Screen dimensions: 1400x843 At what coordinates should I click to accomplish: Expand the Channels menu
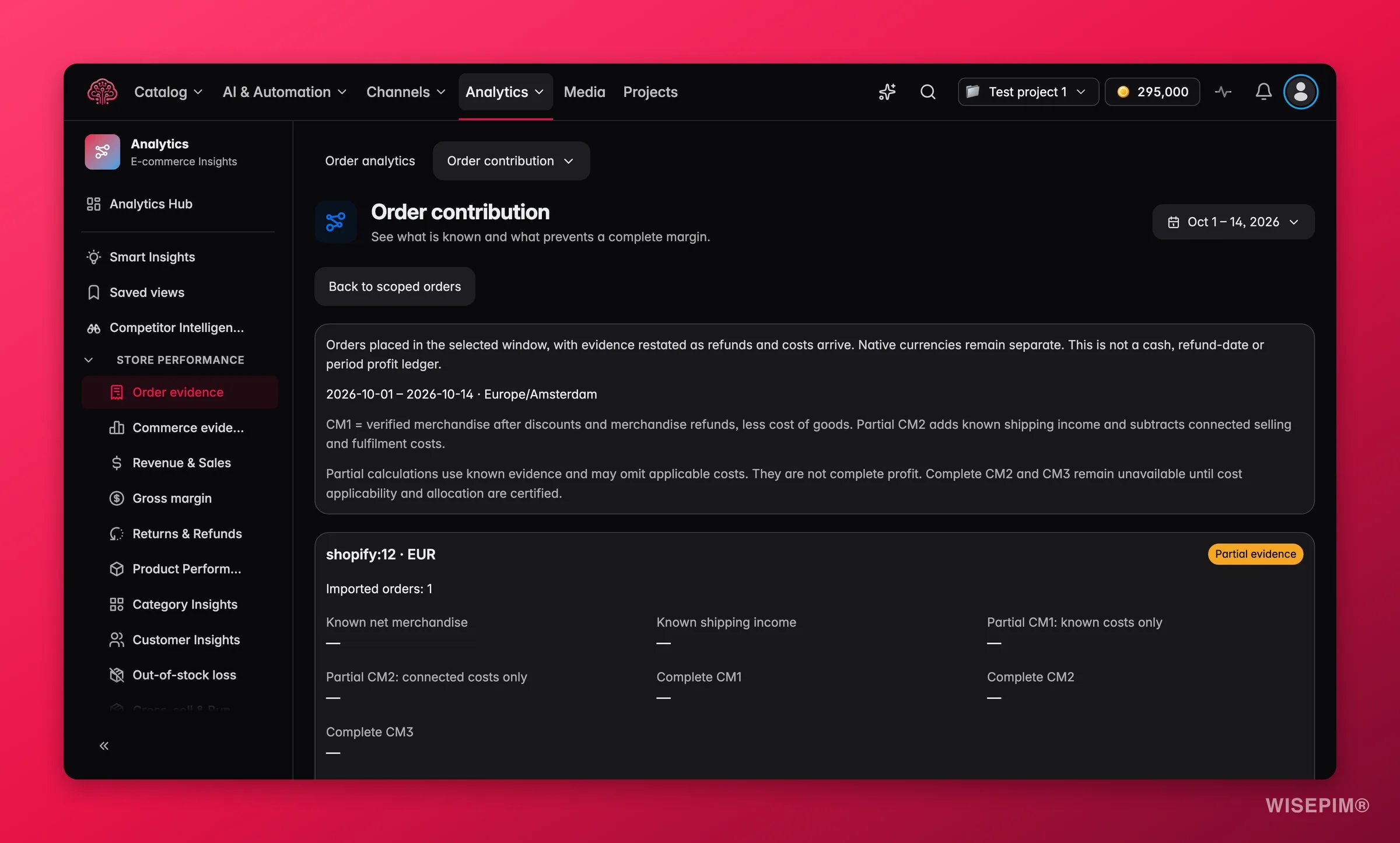point(406,92)
